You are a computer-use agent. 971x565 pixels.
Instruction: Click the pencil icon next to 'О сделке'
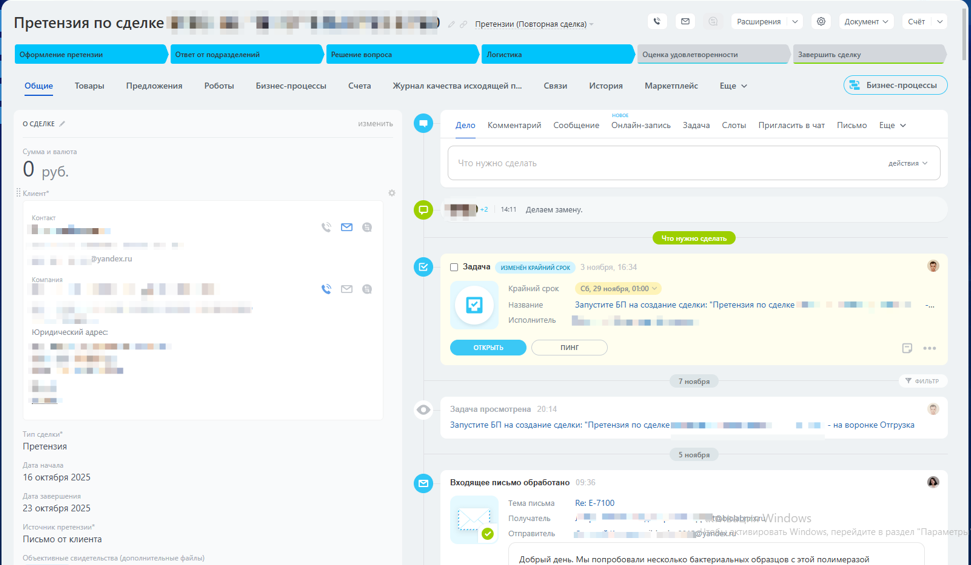point(62,124)
